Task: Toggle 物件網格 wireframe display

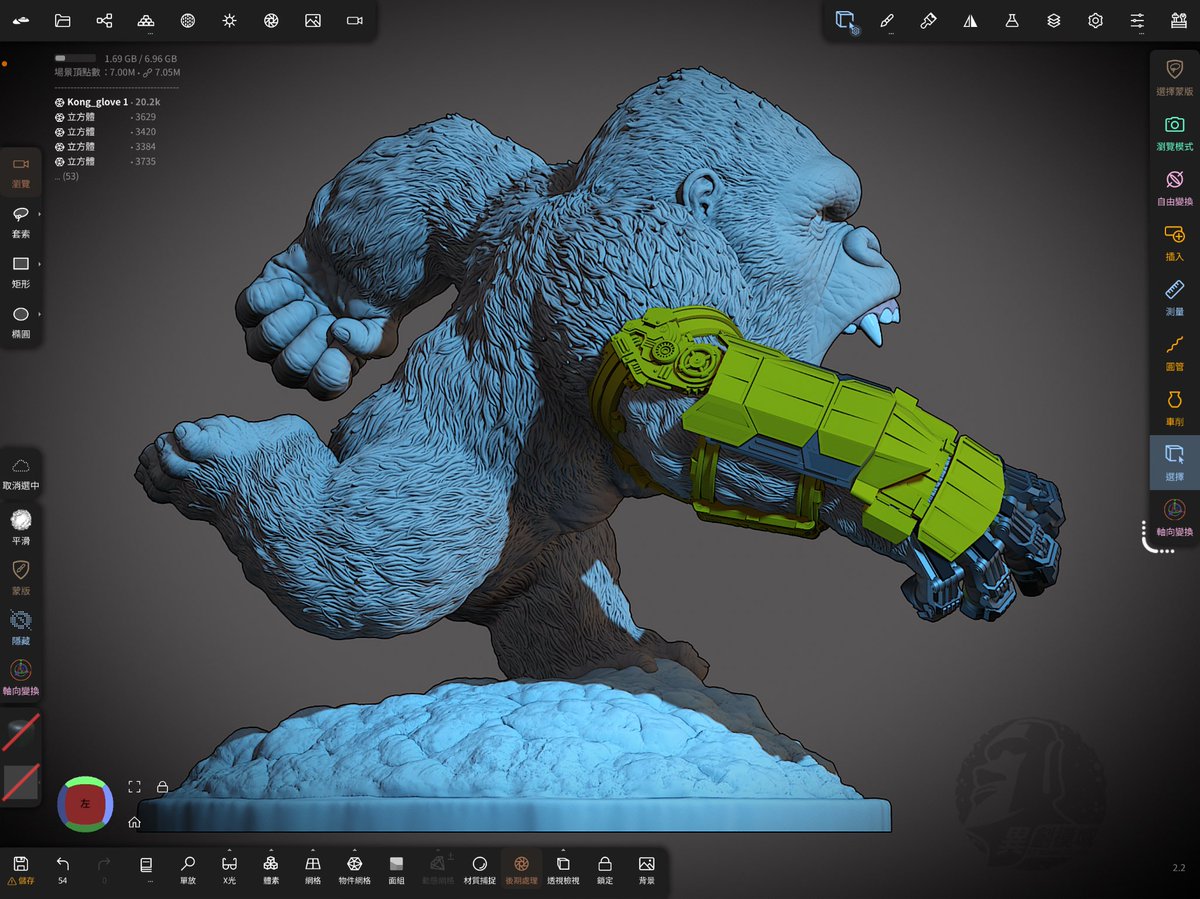Action: (x=354, y=870)
